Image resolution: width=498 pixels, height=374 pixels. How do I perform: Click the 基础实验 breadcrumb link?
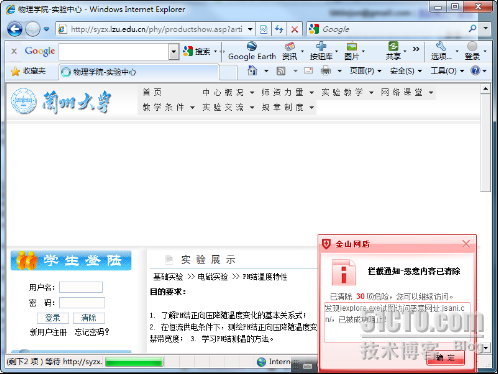tap(168, 277)
